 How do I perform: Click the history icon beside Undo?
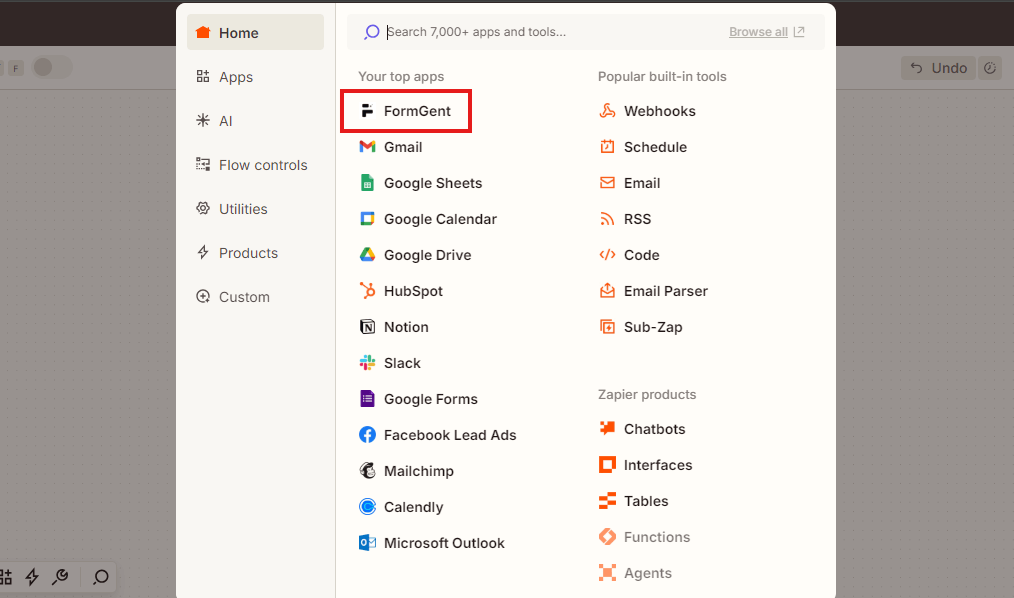pos(990,68)
